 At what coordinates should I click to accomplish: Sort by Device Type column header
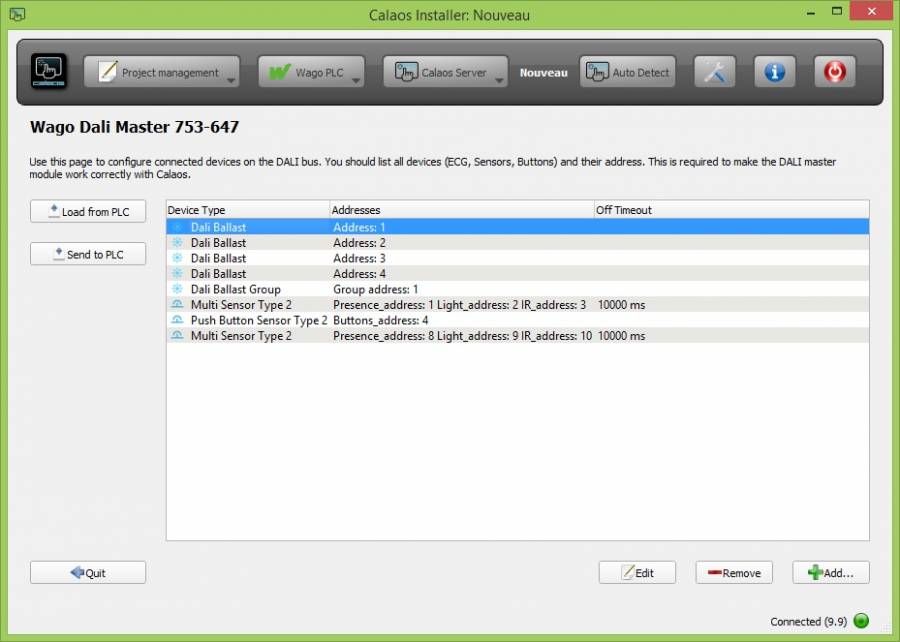[248, 210]
